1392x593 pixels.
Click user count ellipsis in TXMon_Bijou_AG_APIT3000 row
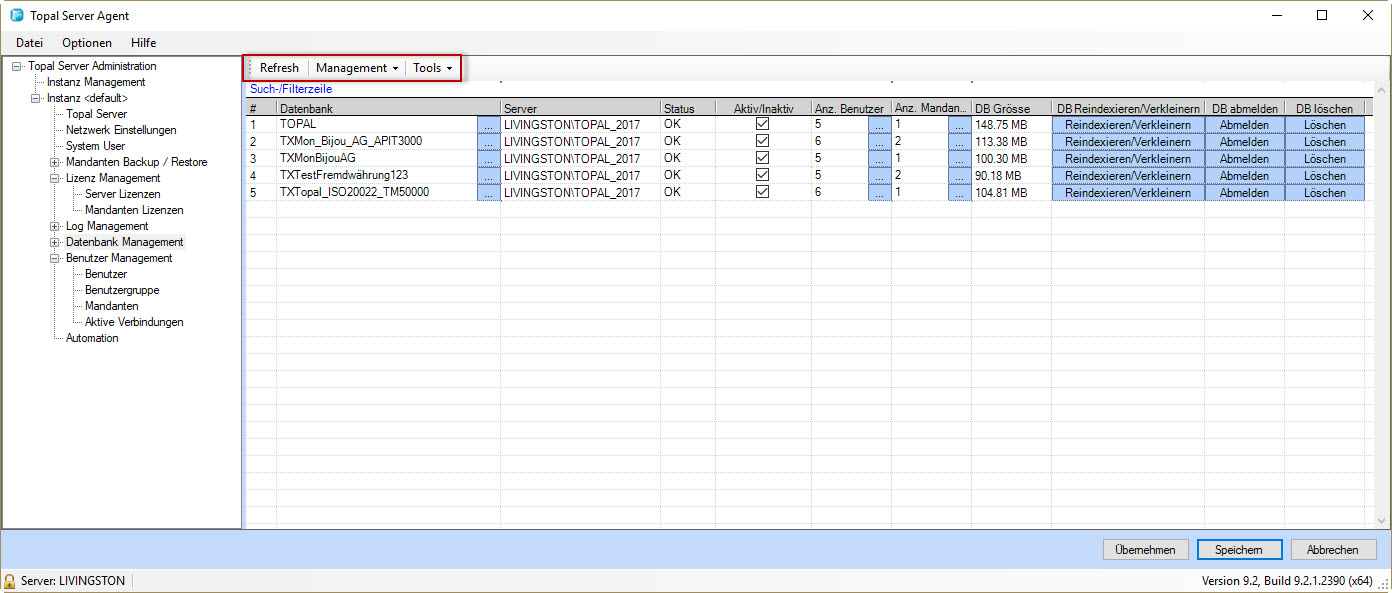879,142
